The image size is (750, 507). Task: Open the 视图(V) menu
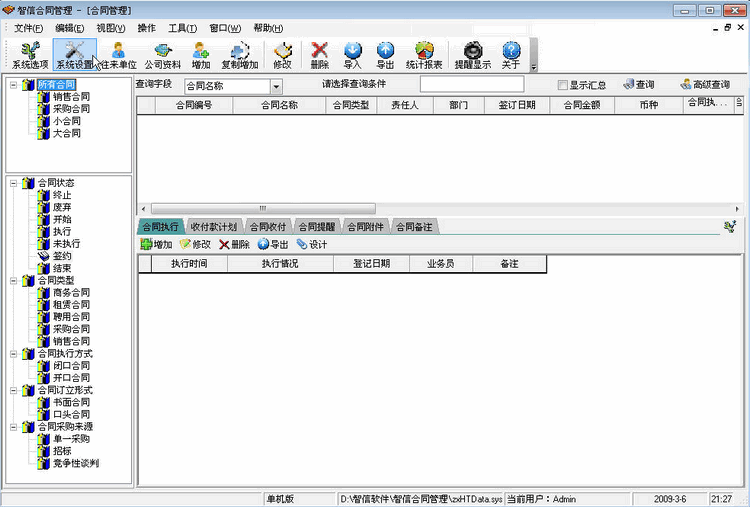coord(110,28)
